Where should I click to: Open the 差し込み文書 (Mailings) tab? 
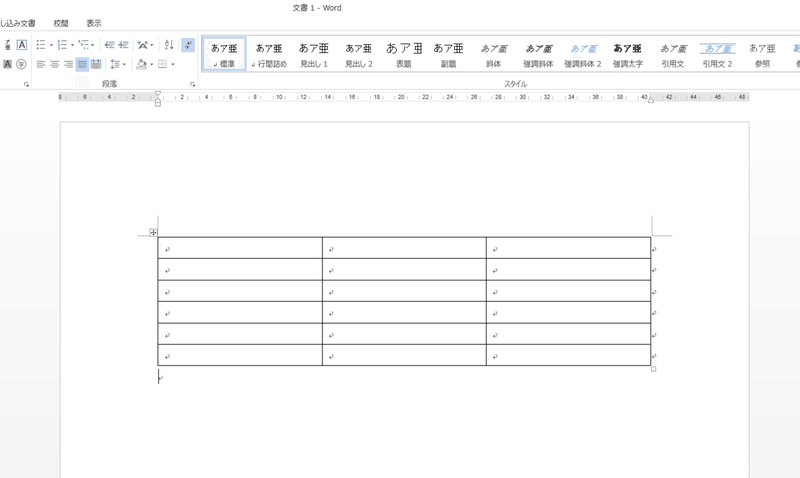(18, 23)
